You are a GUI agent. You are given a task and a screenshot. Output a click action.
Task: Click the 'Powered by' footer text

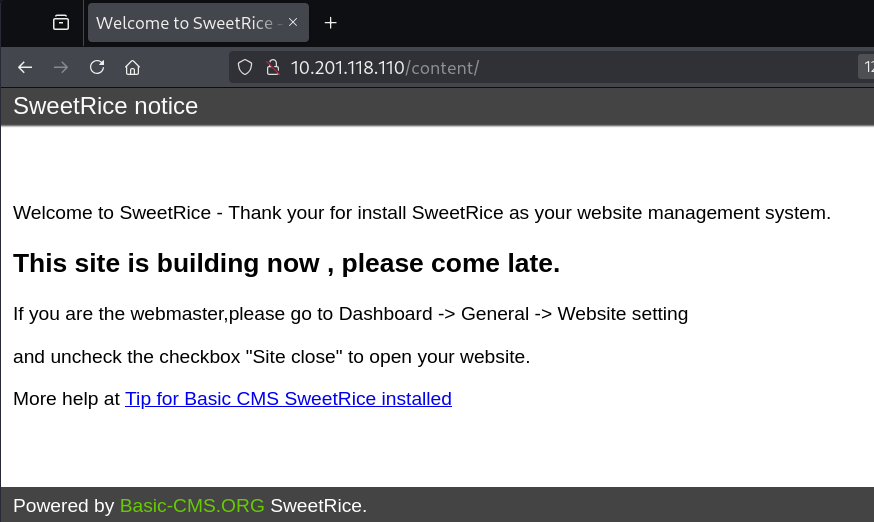click(64, 505)
